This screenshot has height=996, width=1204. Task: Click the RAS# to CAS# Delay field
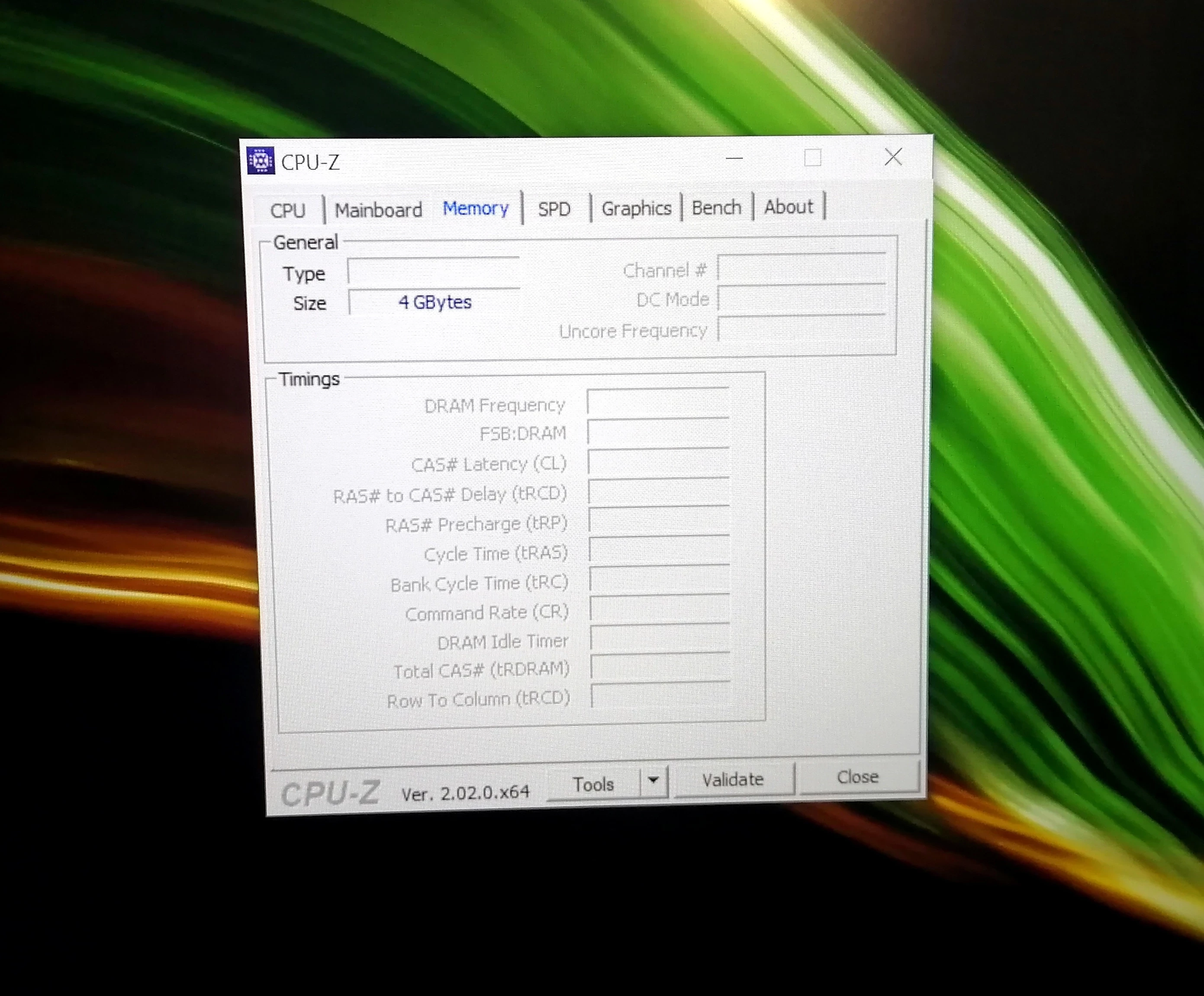pyautogui.click(x=659, y=491)
